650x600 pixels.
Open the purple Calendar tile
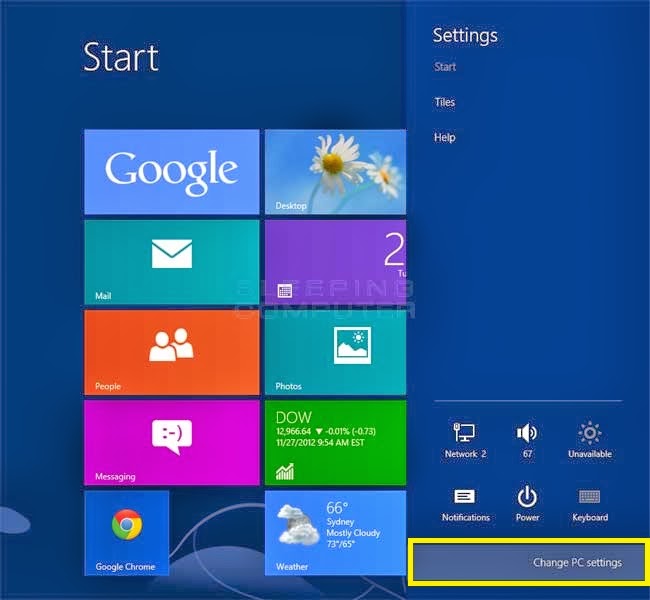coord(335,262)
